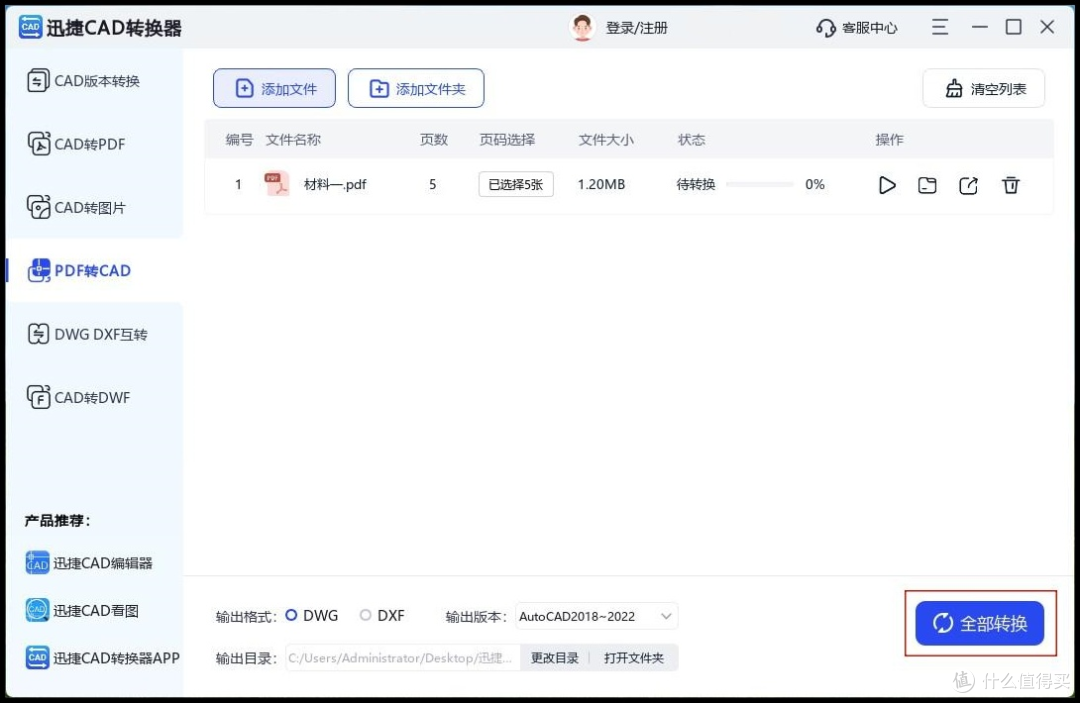Open 迅捷CAD编辑器 recommended product
The width and height of the screenshot is (1080, 703).
click(x=89, y=563)
